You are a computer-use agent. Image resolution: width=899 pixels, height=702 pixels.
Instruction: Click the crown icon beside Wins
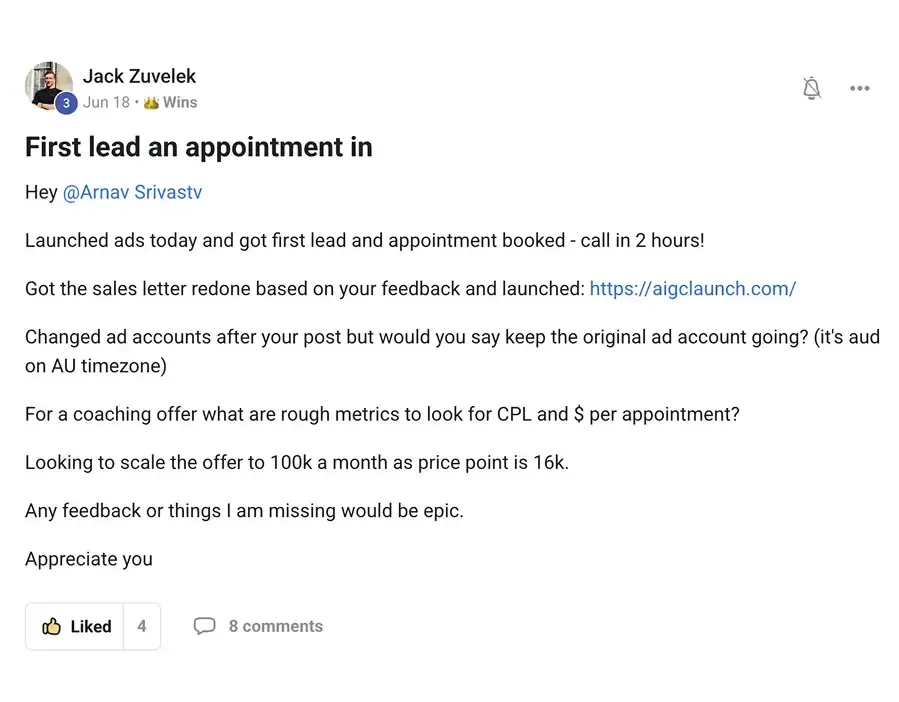coord(151,102)
